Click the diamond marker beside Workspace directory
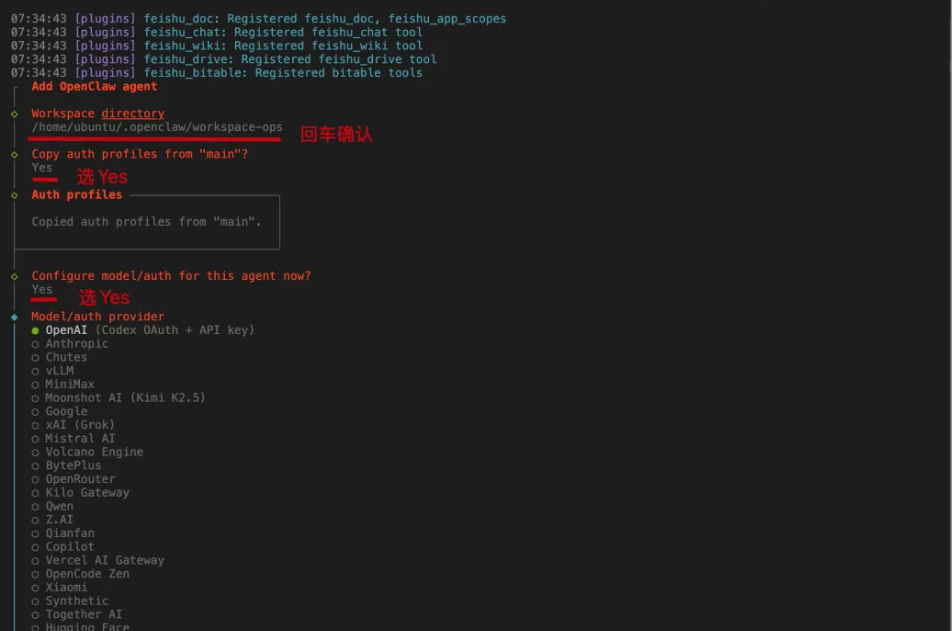The height and width of the screenshot is (631, 952). pos(15,114)
